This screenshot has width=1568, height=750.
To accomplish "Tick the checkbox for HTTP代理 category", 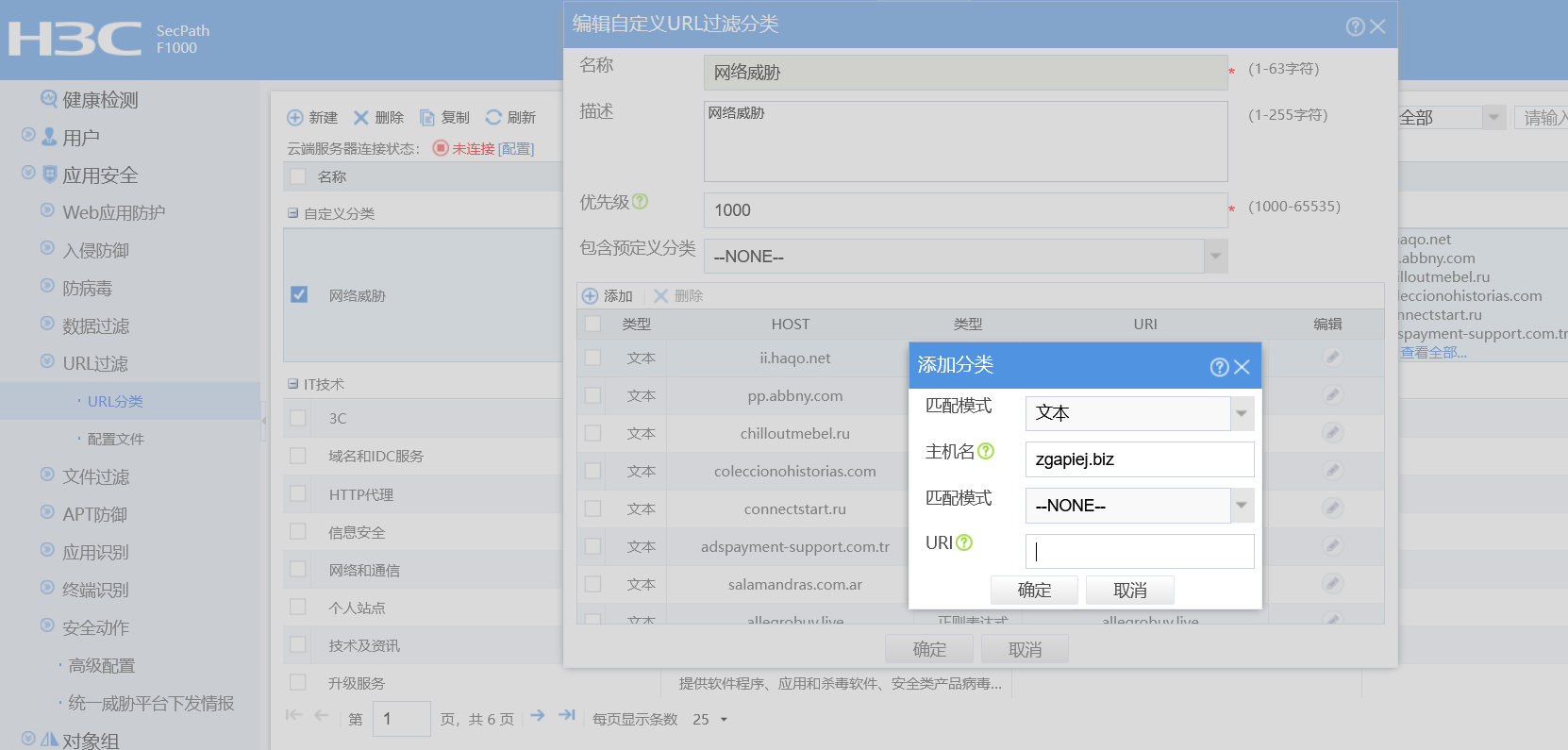I will [x=298, y=493].
